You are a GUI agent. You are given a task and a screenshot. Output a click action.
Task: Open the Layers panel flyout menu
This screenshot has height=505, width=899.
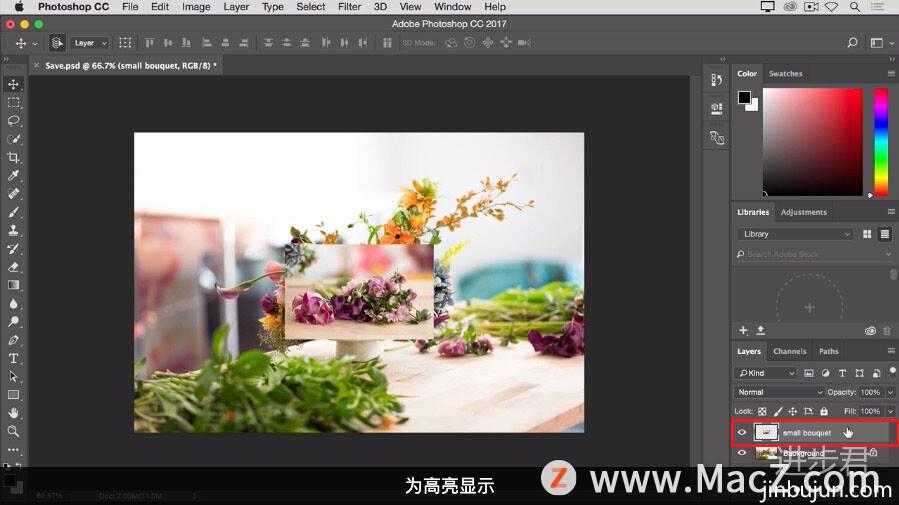point(891,351)
